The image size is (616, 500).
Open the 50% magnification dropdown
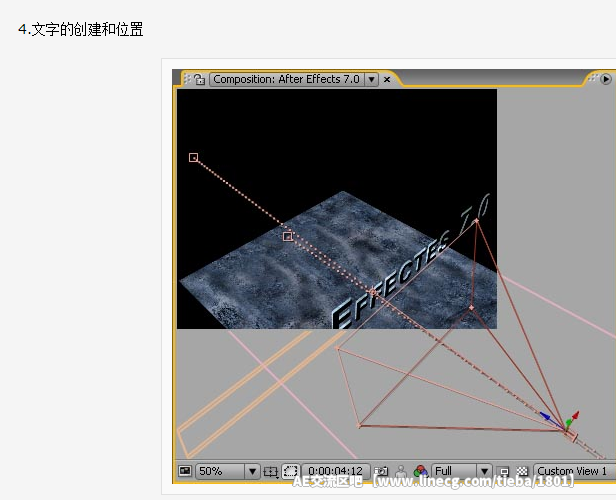coord(227,471)
